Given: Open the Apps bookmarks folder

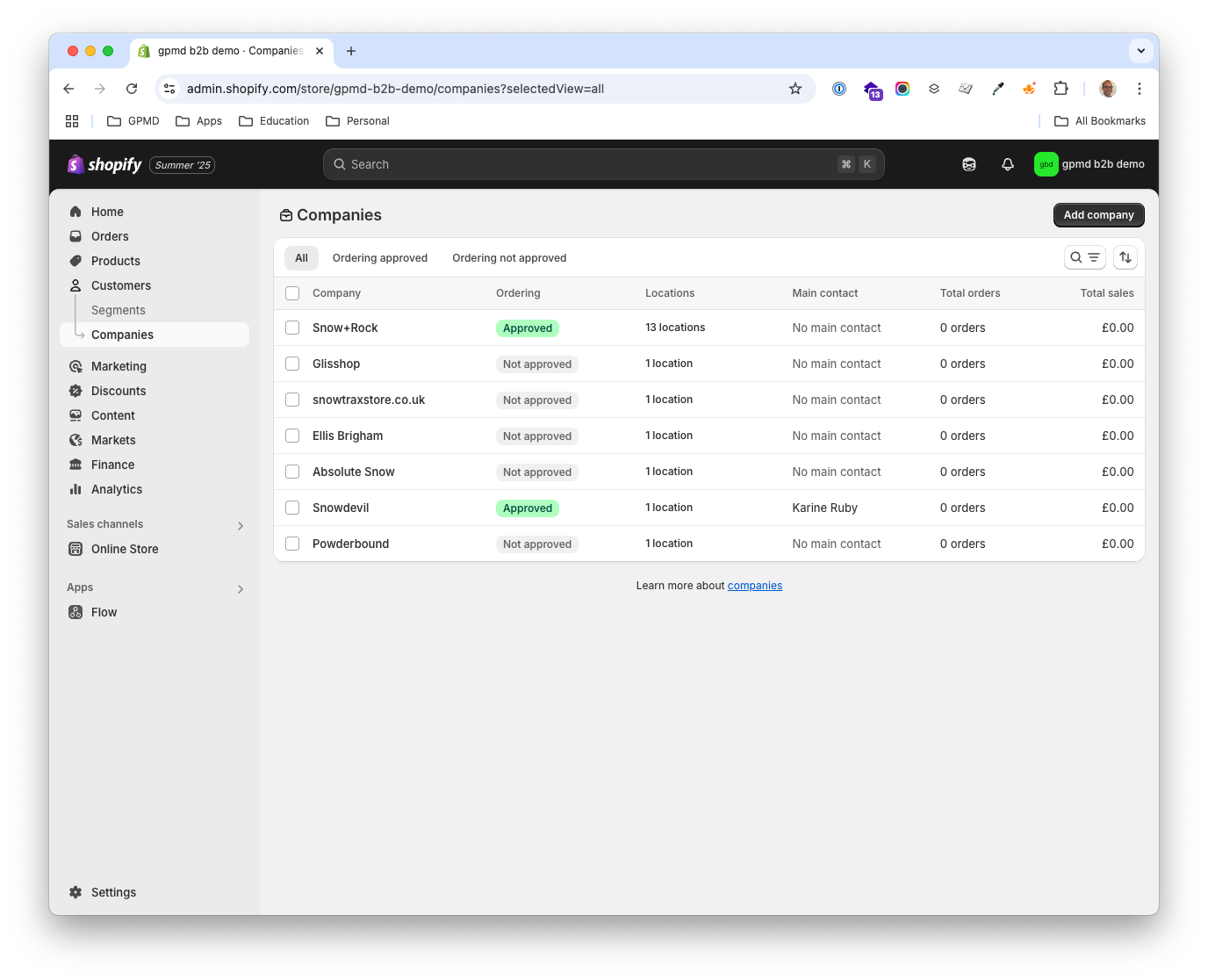Looking at the screenshot, I should (x=198, y=121).
